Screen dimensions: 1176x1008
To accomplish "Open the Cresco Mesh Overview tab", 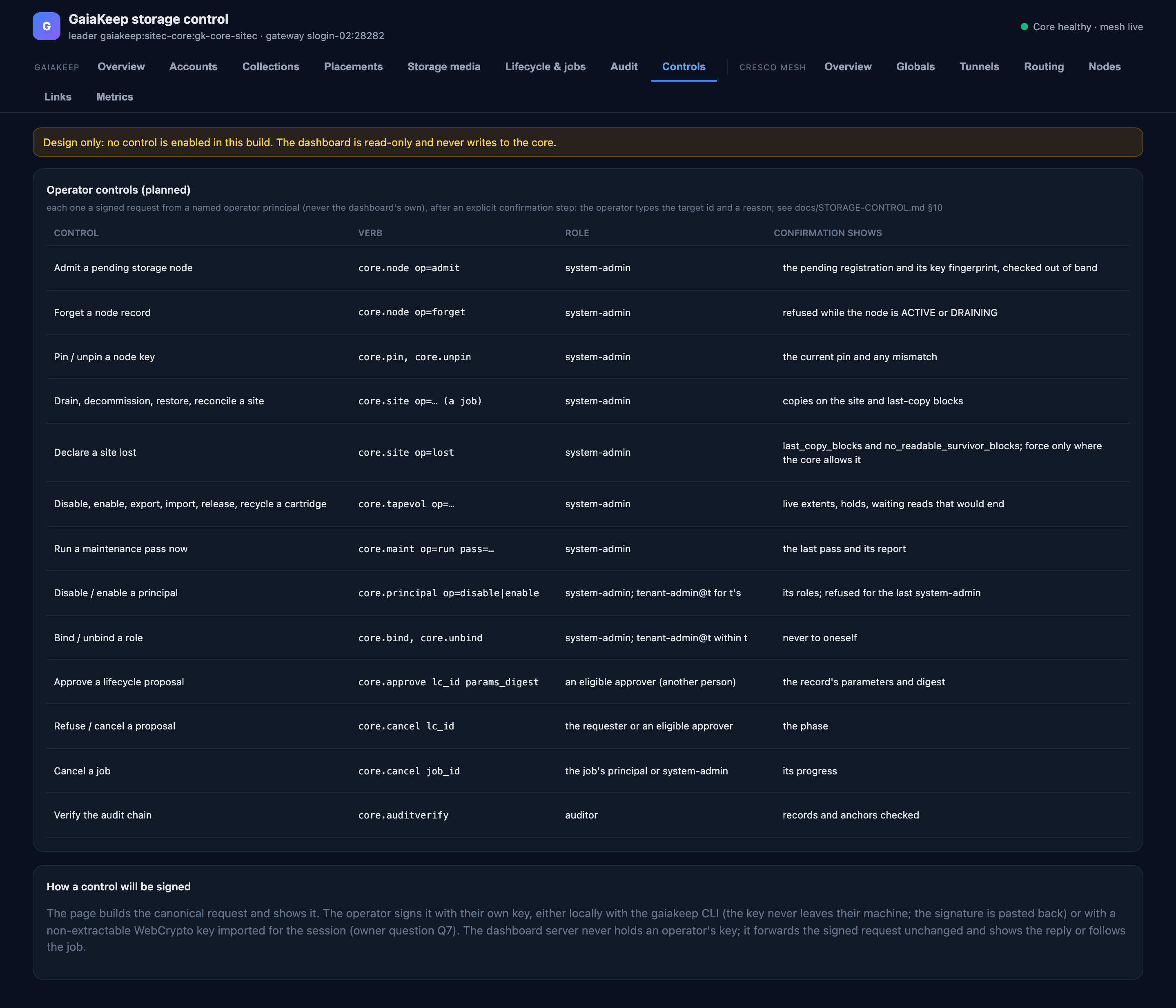I will [848, 67].
